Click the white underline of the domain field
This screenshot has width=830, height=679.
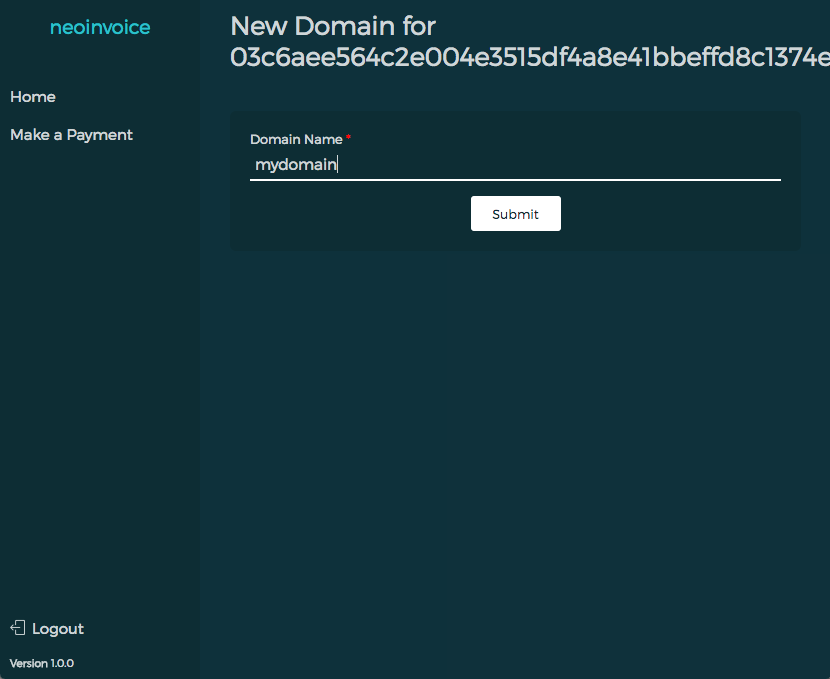(515, 180)
